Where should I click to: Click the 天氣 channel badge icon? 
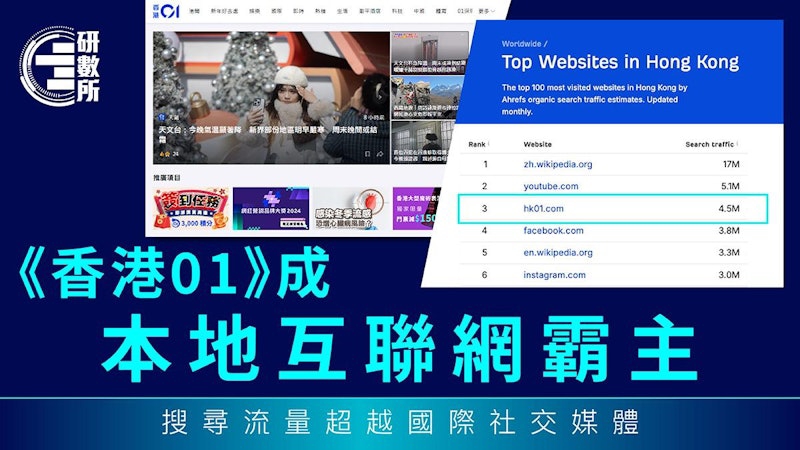click(x=162, y=117)
